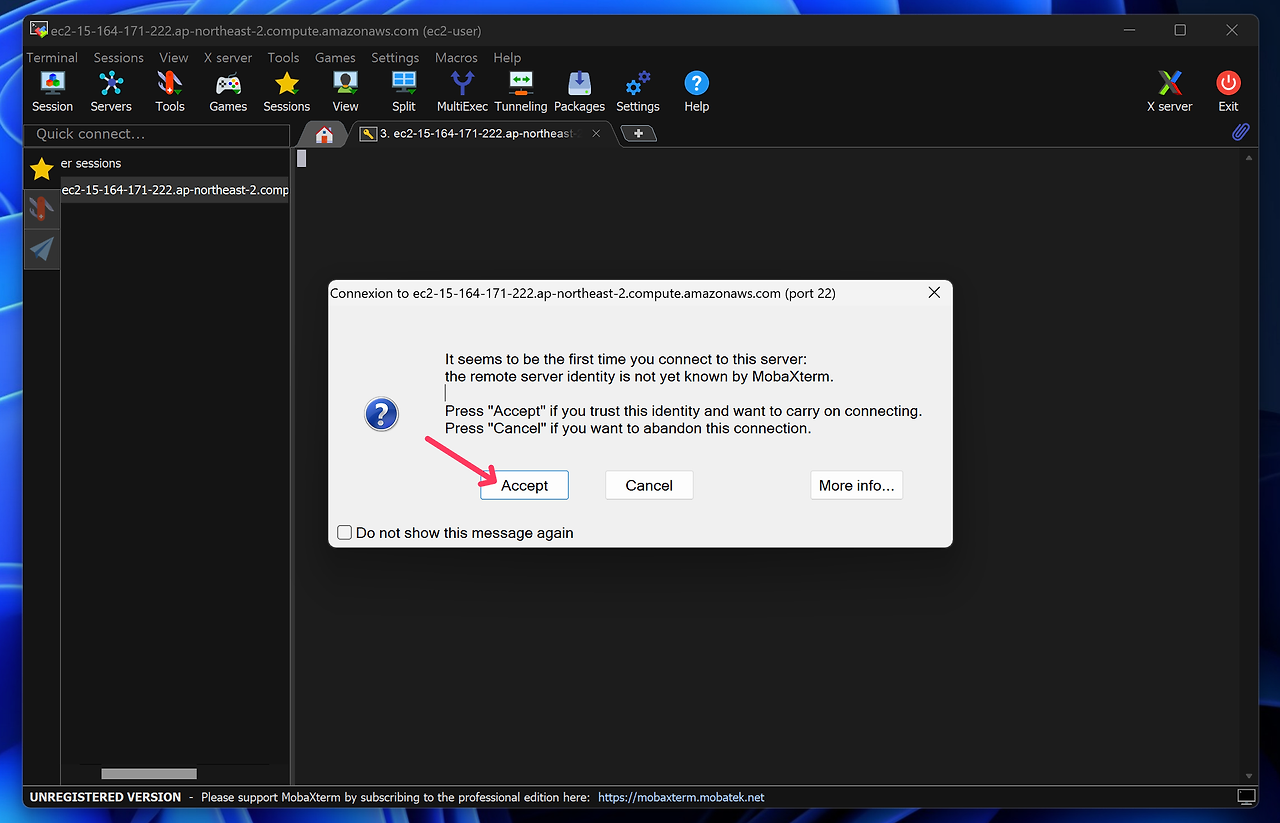
Task: Click the sidebar horizontal scrollbar thumb
Action: point(149,774)
